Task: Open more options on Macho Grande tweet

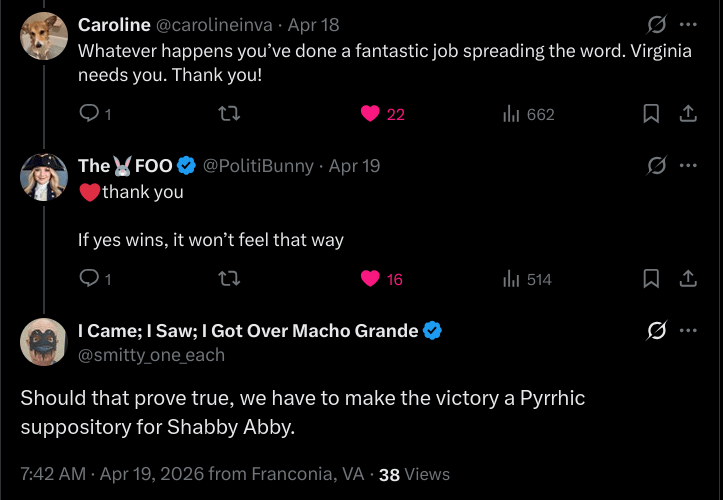Action: tap(688, 330)
